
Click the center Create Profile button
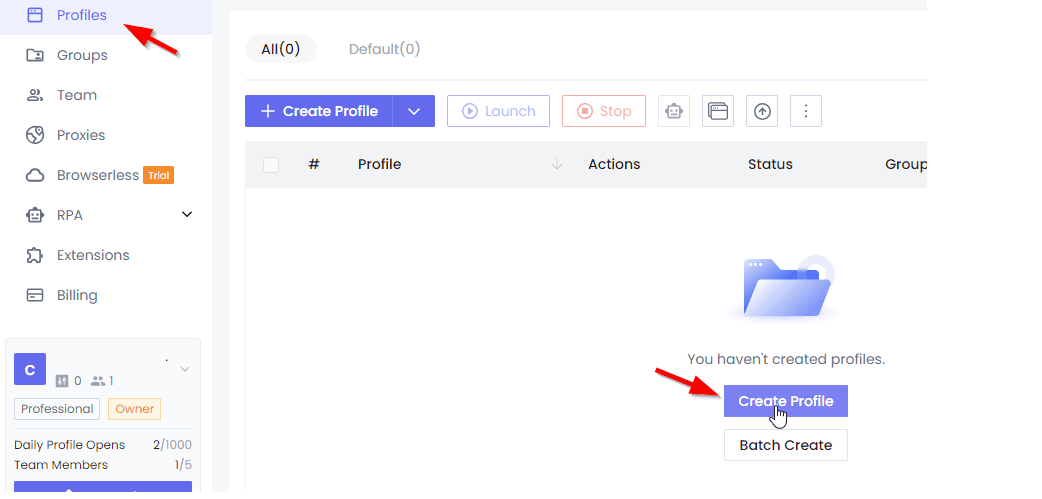(x=785, y=401)
